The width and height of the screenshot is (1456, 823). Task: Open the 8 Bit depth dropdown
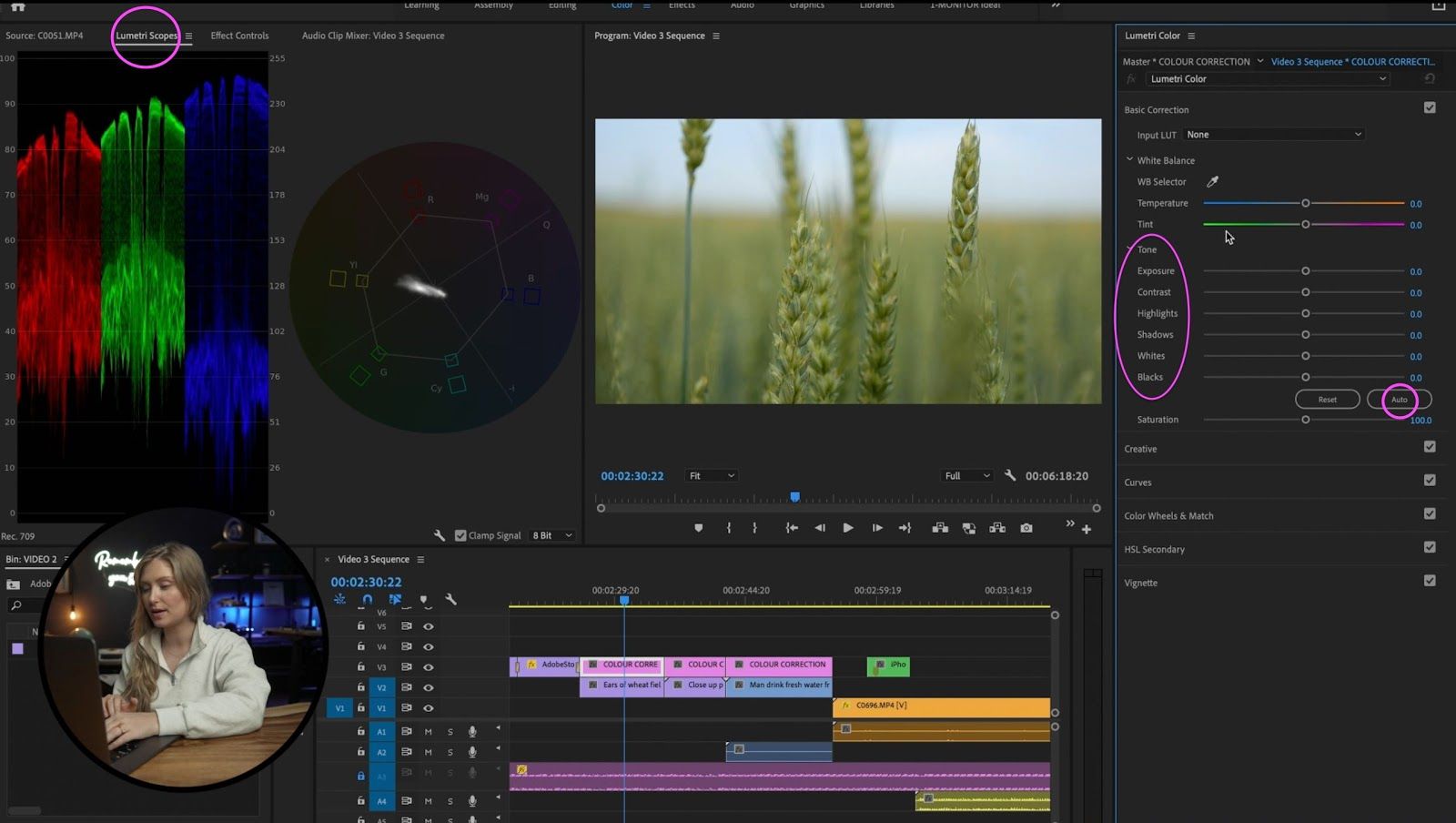(552, 535)
